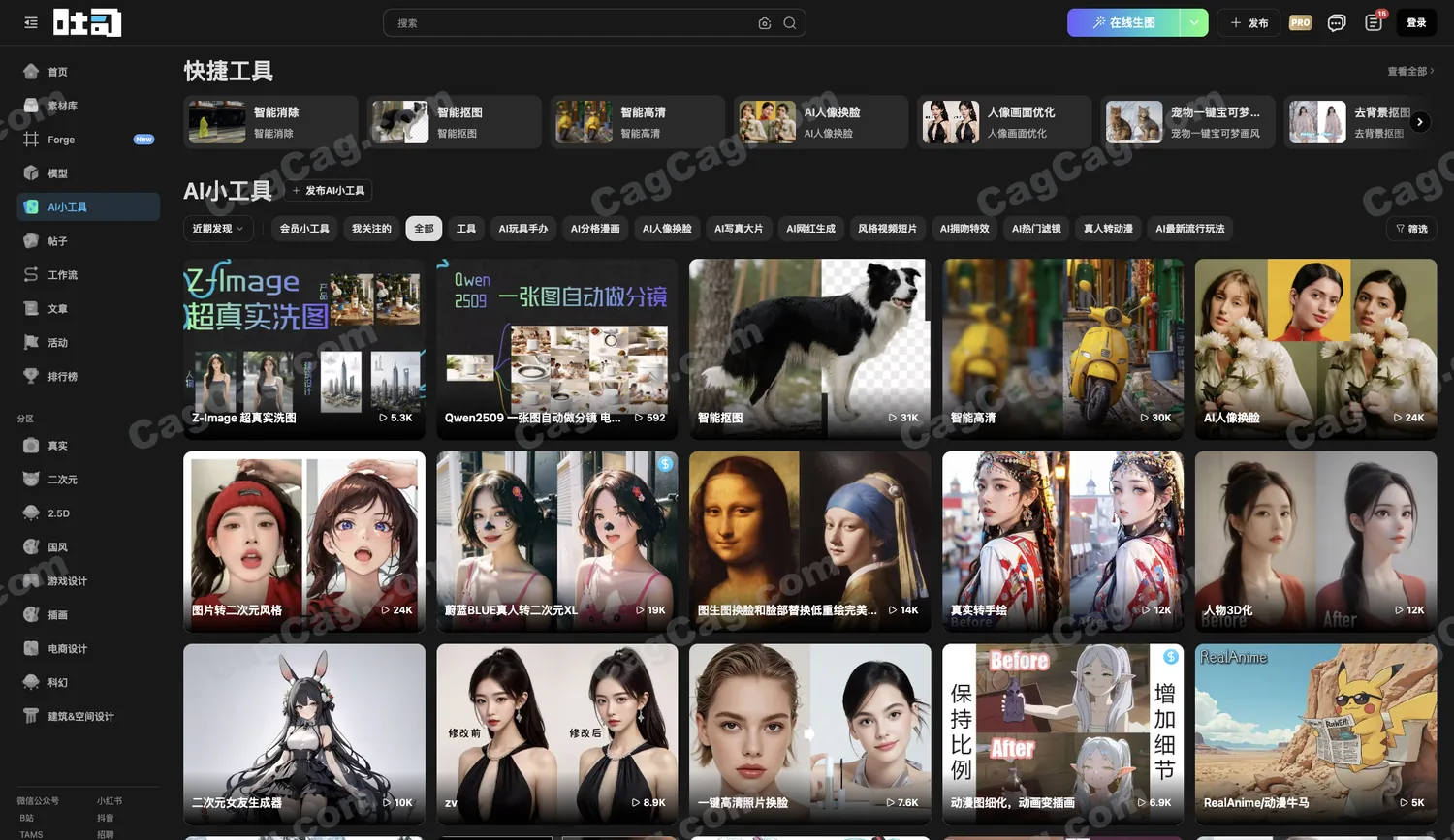Image resolution: width=1454 pixels, height=840 pixels.
Task: Open the 筛选 filter options
Action: (1411, 229)
